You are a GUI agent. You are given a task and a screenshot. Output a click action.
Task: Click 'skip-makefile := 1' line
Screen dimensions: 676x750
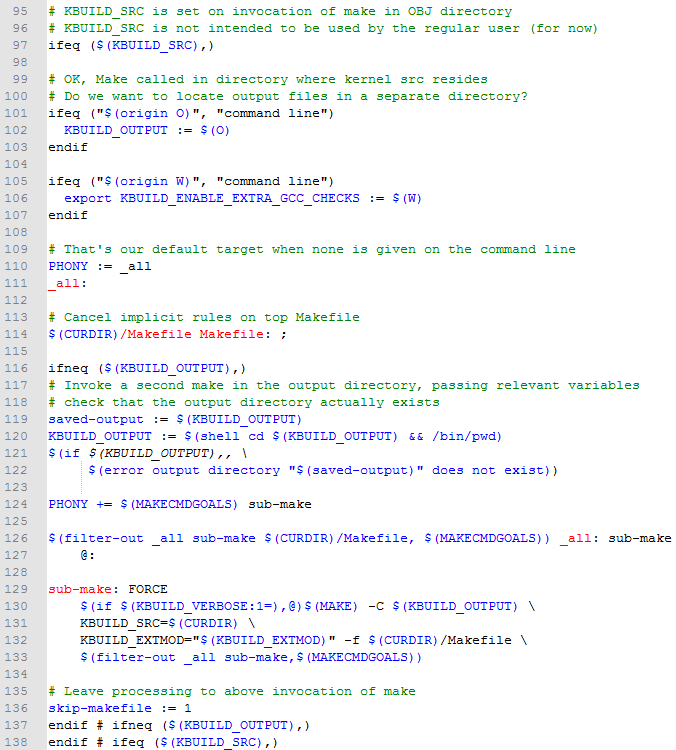120,708
